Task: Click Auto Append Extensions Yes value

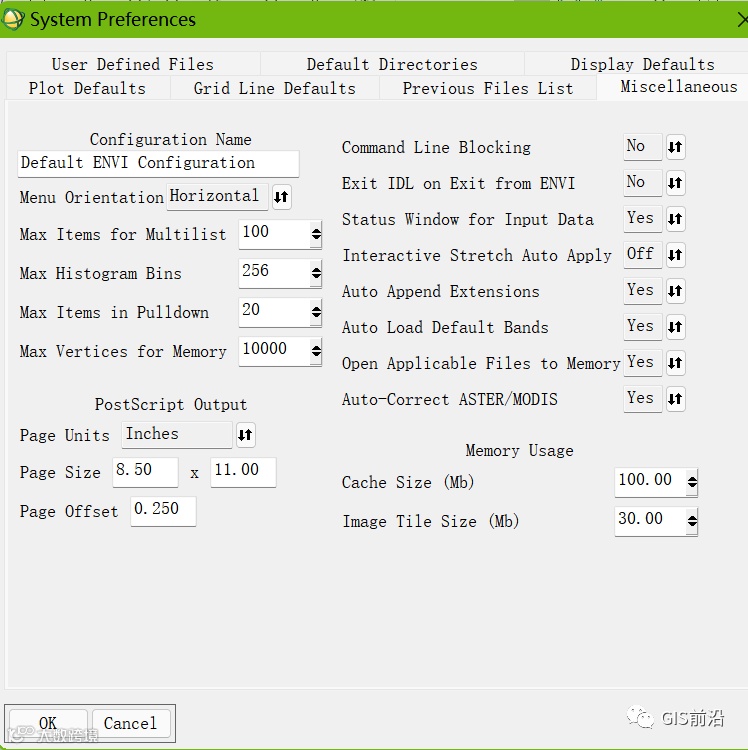Action: tap(643, 291)
